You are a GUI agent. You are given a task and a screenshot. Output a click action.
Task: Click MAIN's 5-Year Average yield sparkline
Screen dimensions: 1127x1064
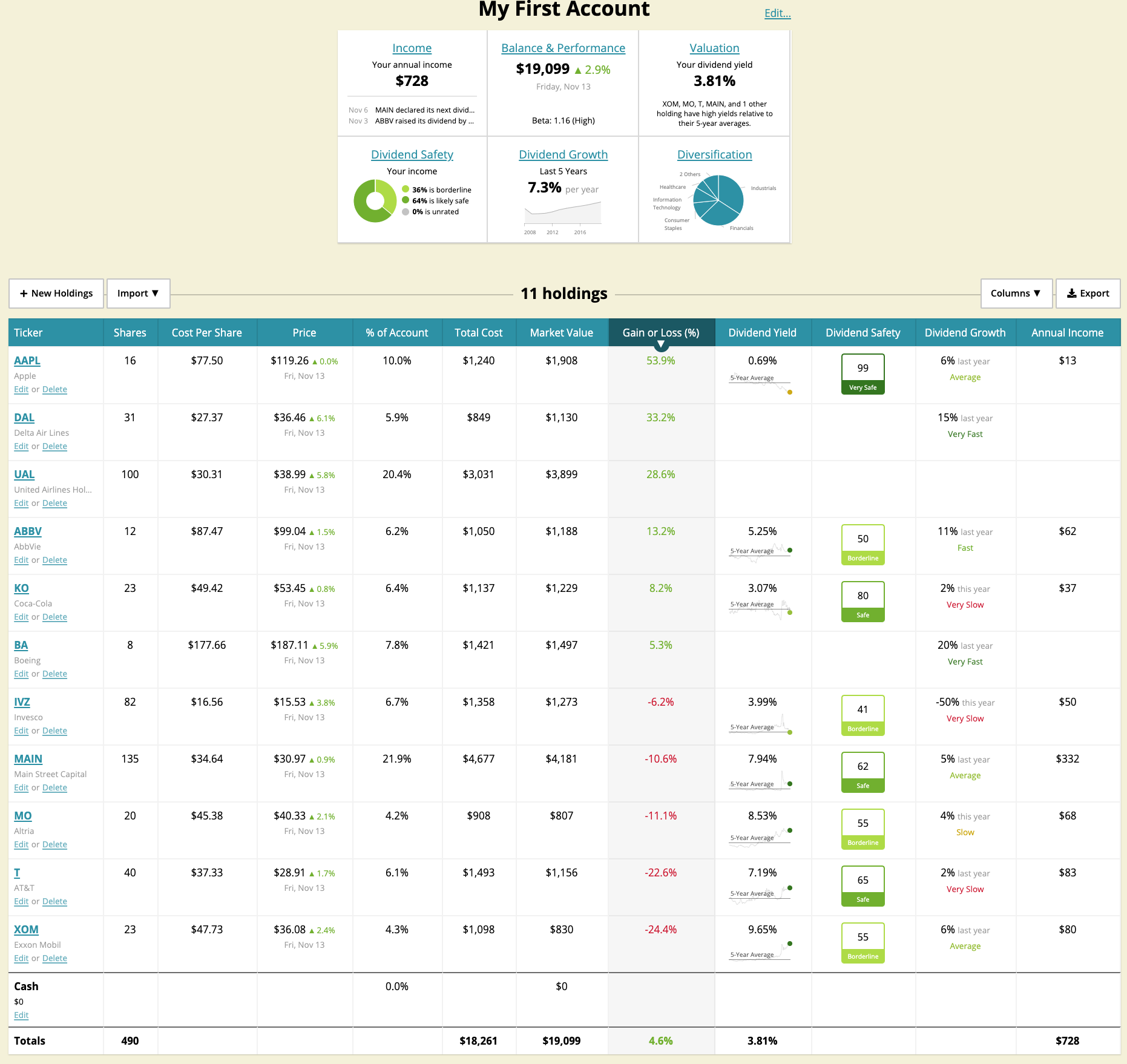pyautogui.click(x=761, y=781)
